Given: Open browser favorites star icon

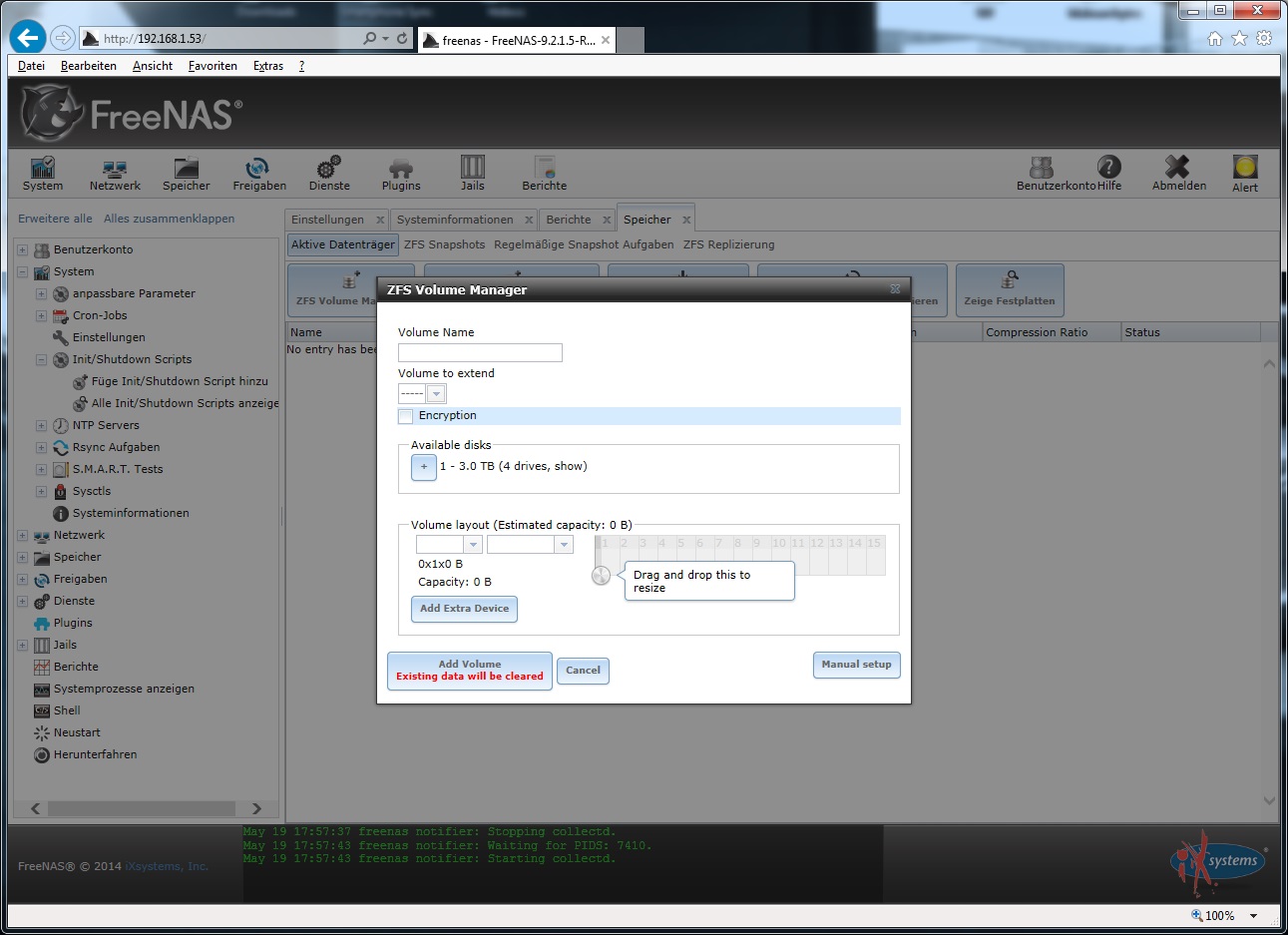Looking at the screenshot, I should 1239,38.
